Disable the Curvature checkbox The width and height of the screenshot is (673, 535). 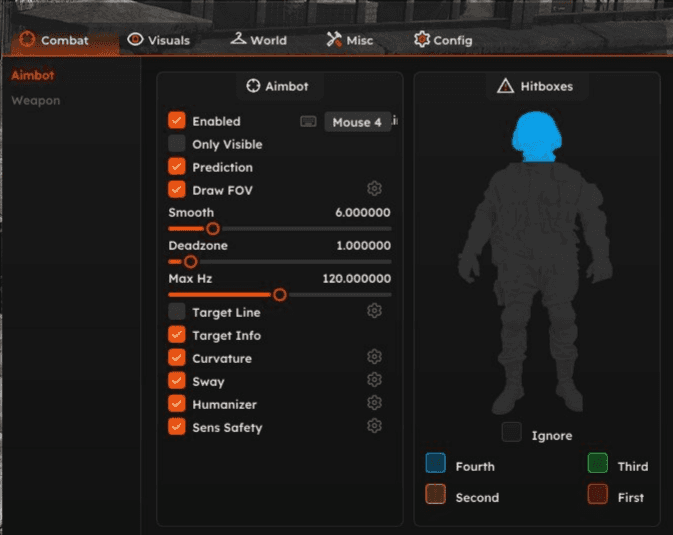[176, 358]
